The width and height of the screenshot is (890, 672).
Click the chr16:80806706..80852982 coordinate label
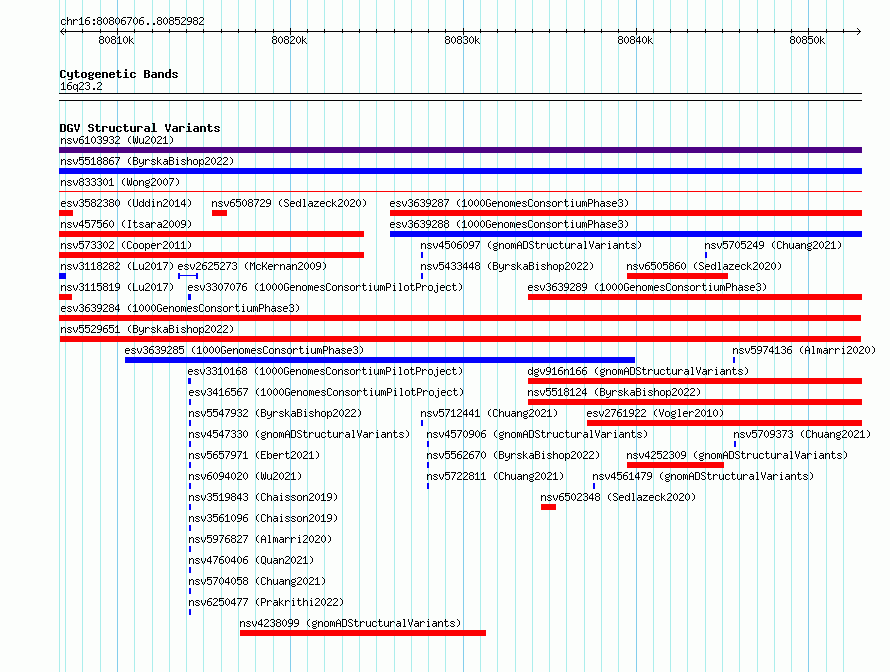(x=132, y=21)
